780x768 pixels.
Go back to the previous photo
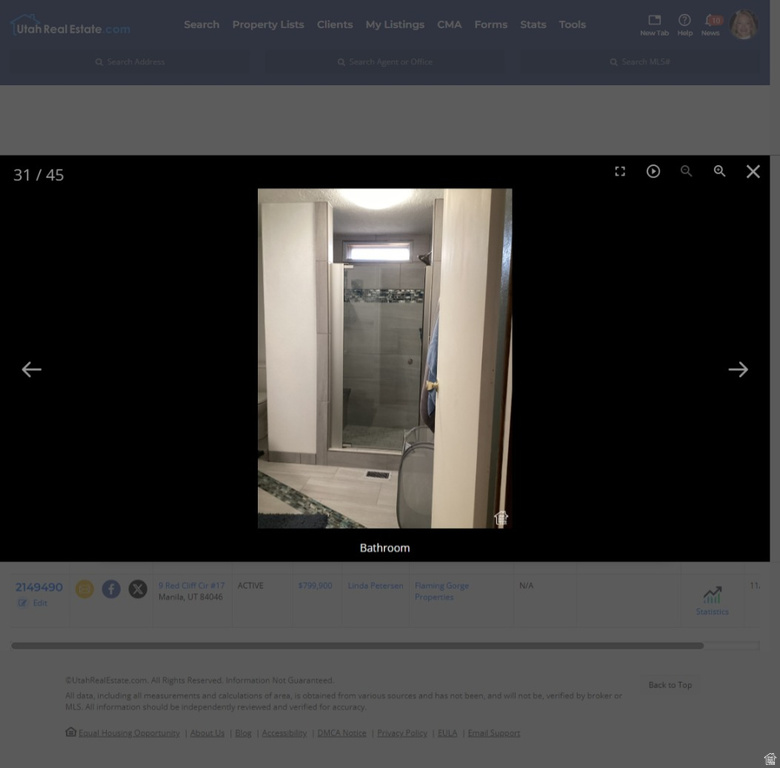pyautogui.click(x=32, y=370)
